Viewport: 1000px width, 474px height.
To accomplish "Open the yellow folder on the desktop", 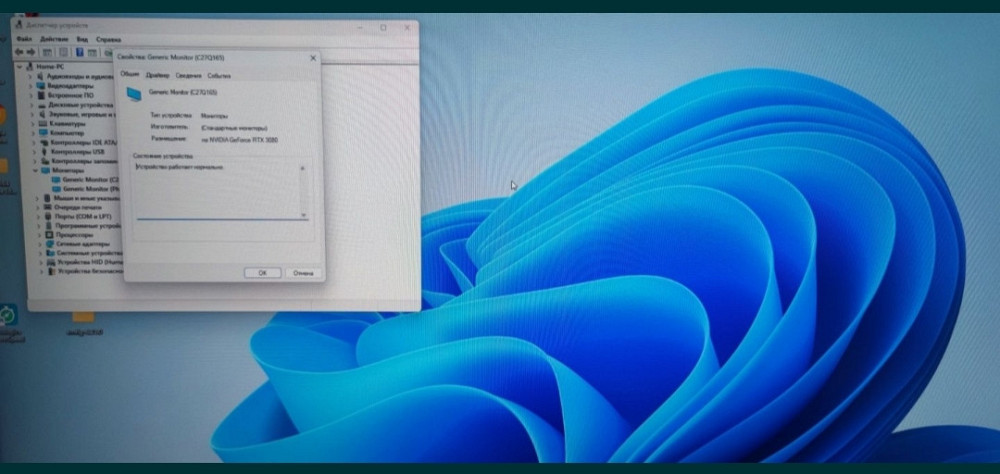I will point(84,317).
